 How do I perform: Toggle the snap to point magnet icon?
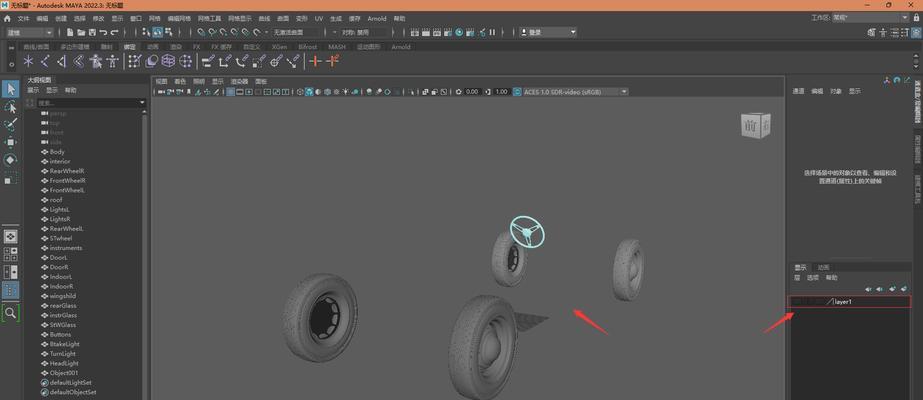(224, 32)
